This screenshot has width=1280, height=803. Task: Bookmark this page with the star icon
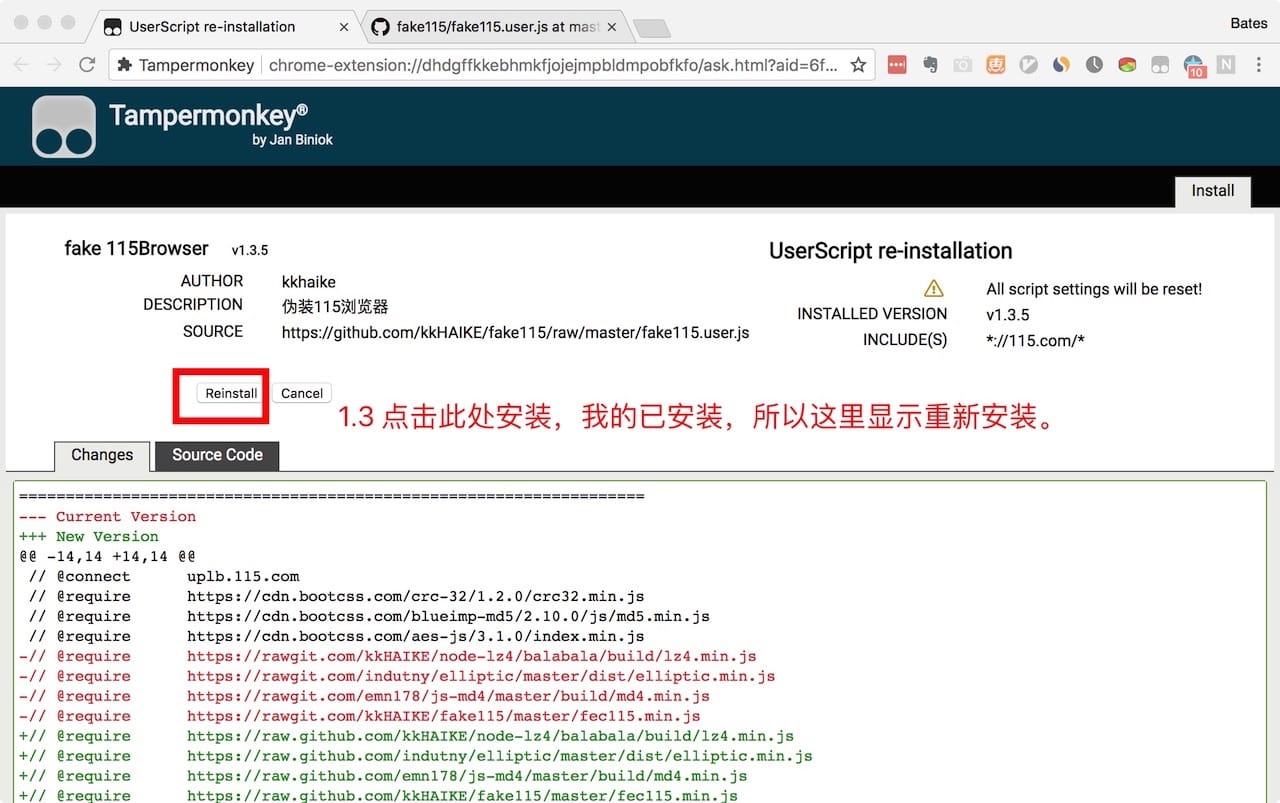pos(858,65)
